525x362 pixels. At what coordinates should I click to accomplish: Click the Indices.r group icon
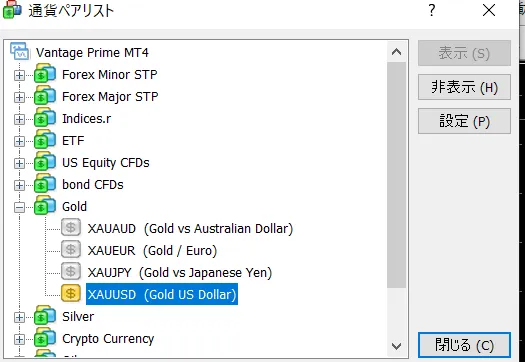[x=45, y=118]
